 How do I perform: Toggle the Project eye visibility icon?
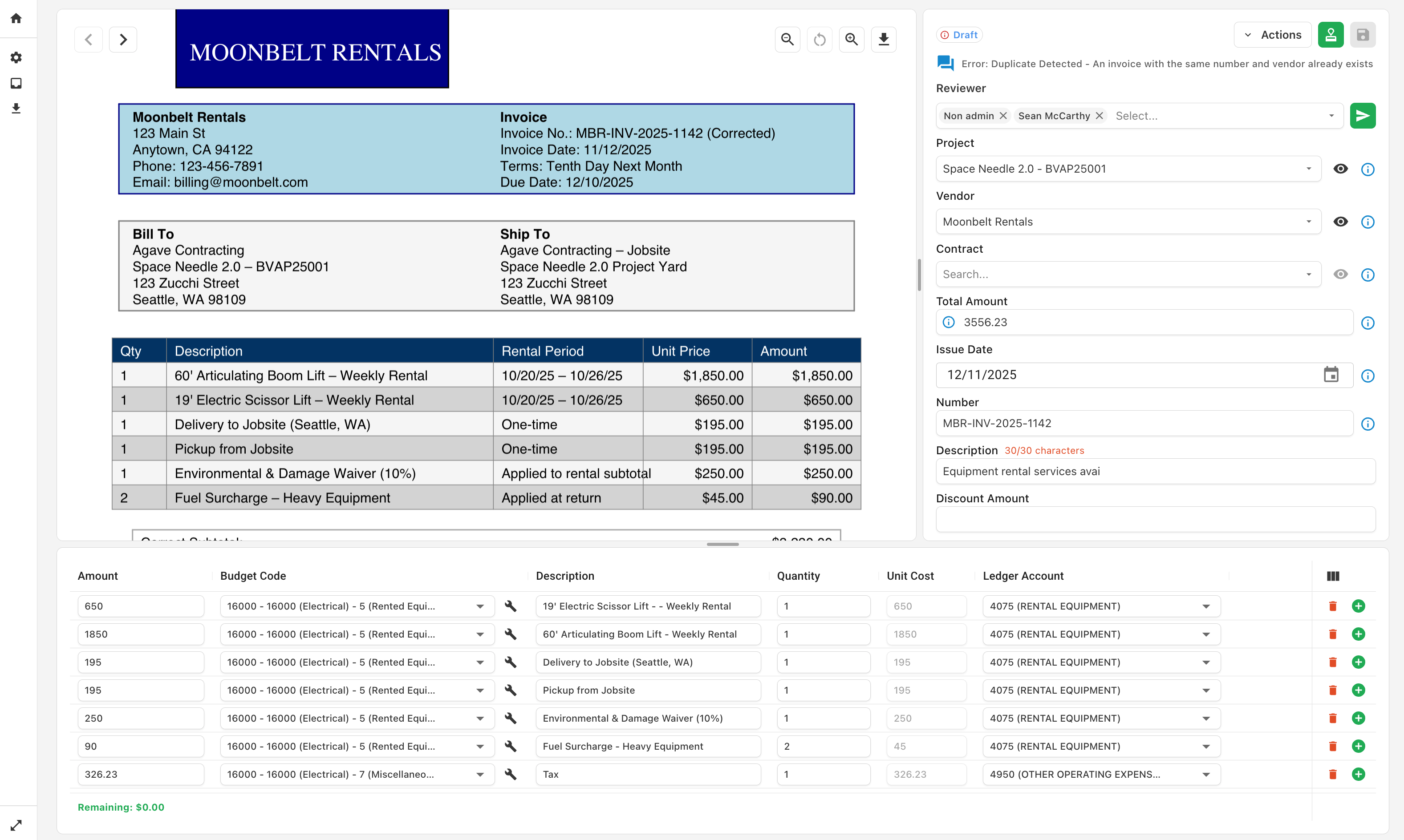pos(1340,169)
